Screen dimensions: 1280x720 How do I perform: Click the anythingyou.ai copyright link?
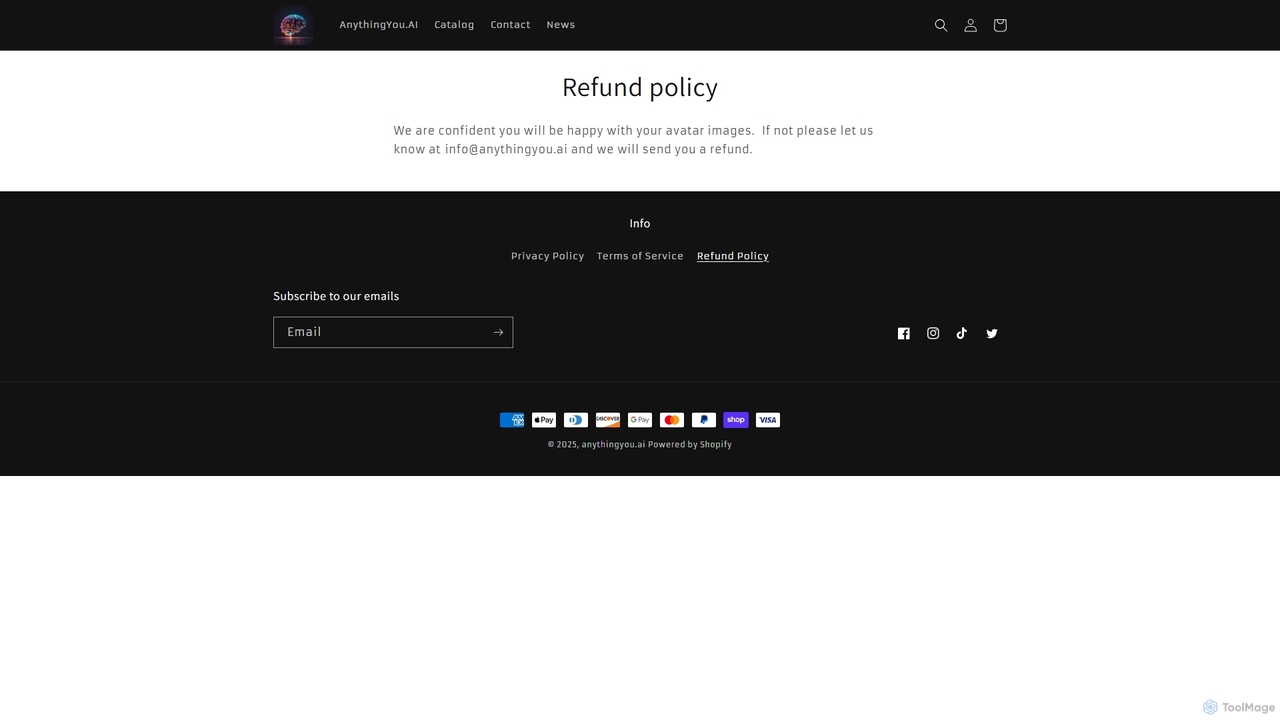(x=613, y=445)
